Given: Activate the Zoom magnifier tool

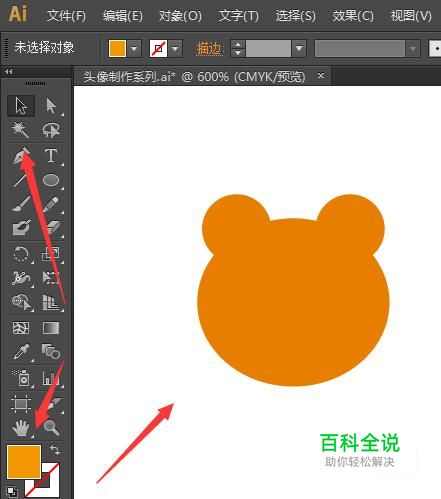Looking at the screenshot, I should point(51,427).
